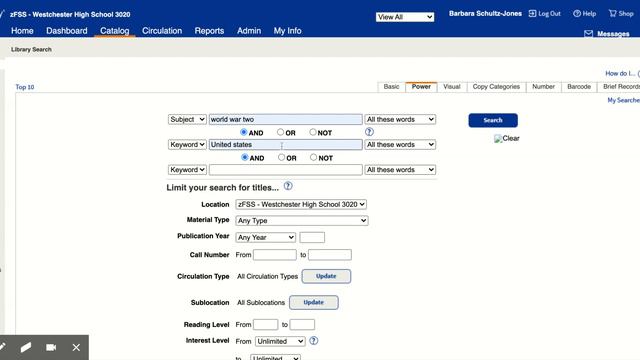Click help icon beside AND OR NOT operators

coord(369,132)
